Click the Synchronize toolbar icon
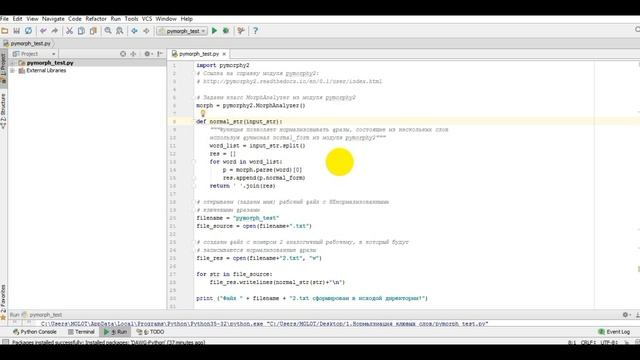640x360 pixels. tap(28, 31)
